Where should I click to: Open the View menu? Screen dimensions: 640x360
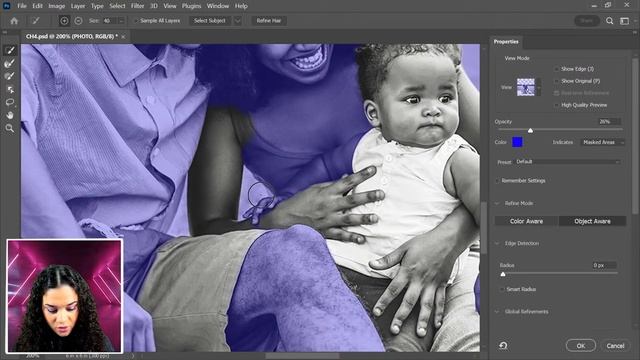coord(170,6)
